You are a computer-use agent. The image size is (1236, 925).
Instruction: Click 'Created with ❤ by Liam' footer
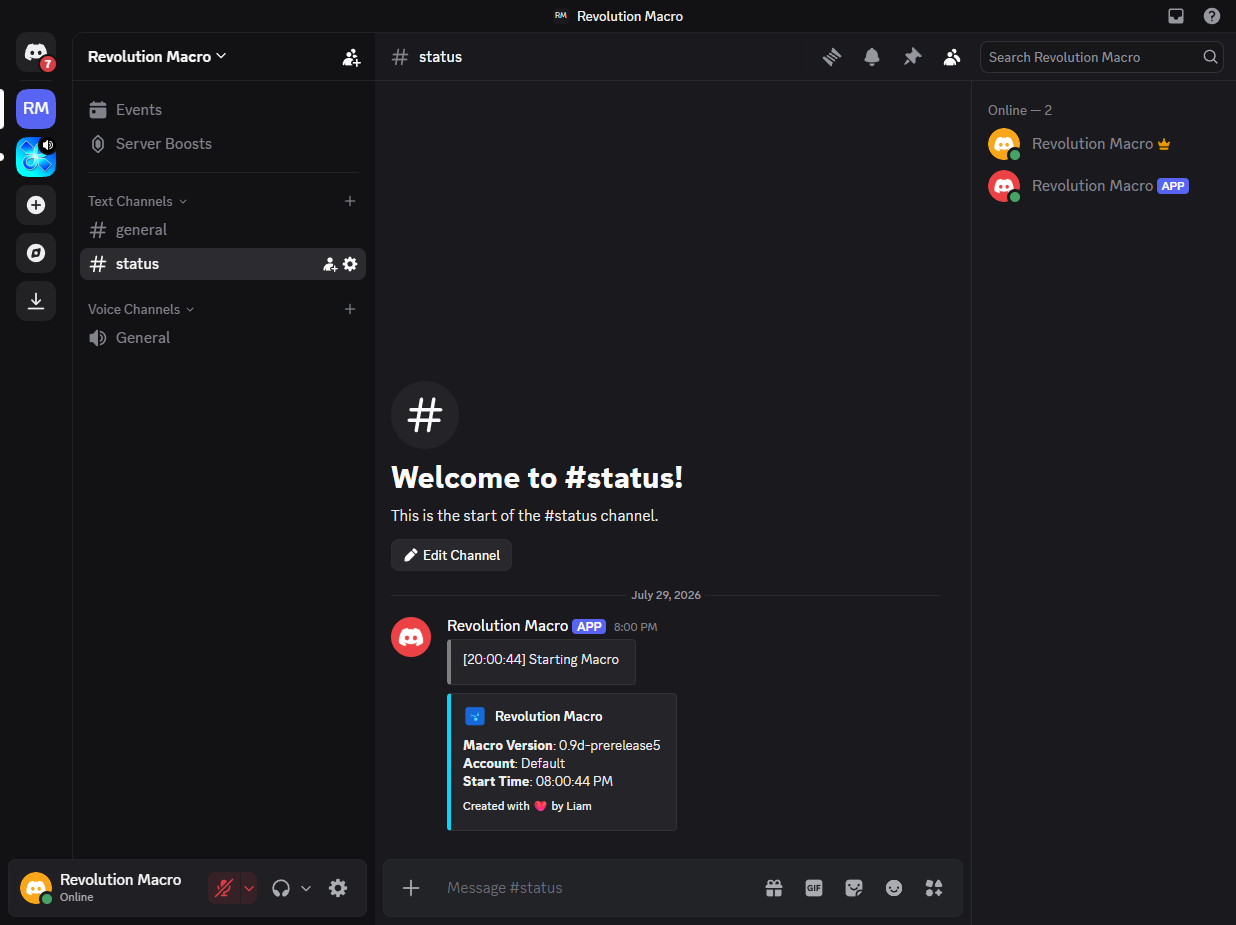pyautogui.click(x=527, y=806)
